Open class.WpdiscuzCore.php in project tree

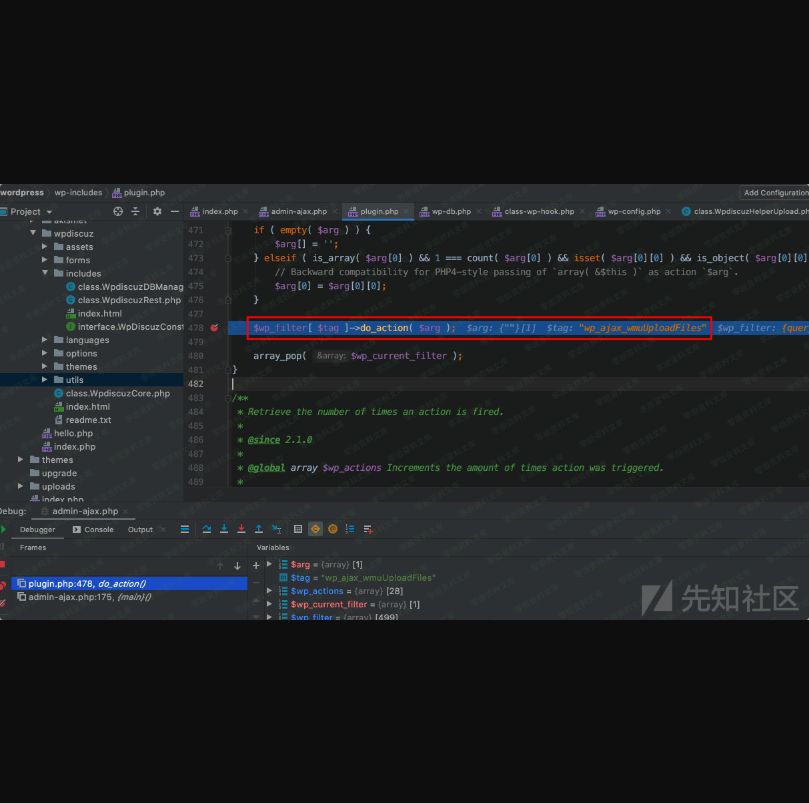tap(117, 393)
